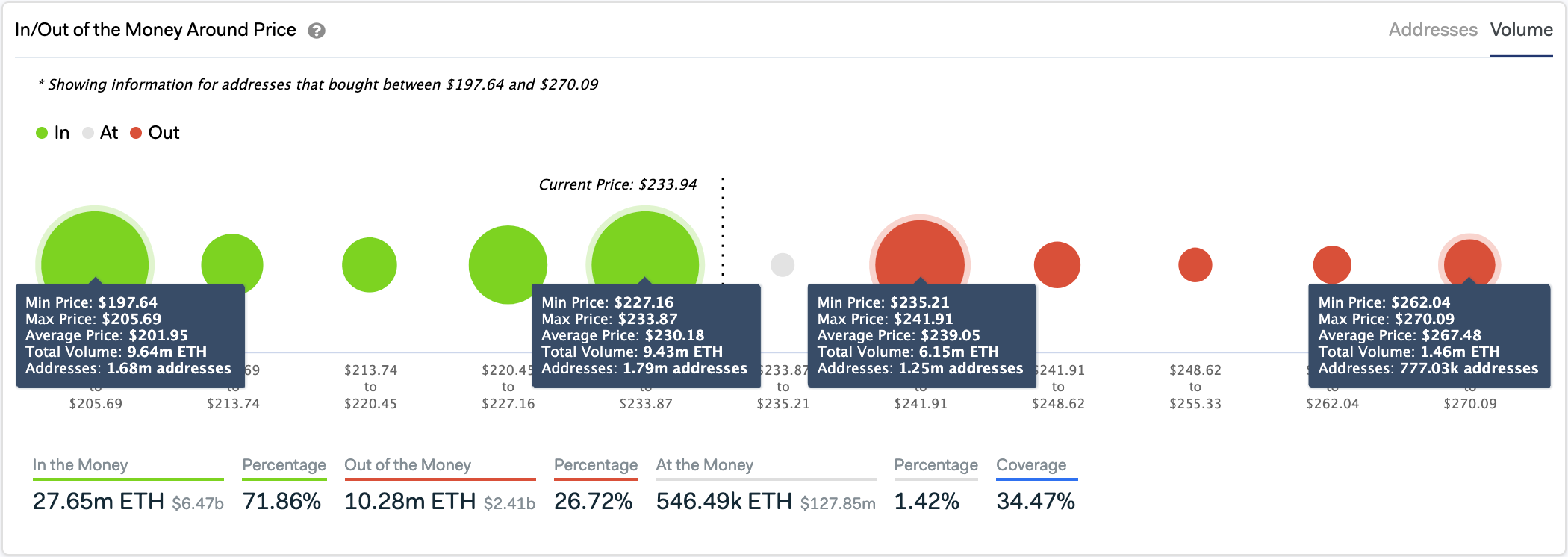This screenshot has height=557, width=1568.
Task: Click the large red bubble at $235.21–$241.91
Action: 920,250
